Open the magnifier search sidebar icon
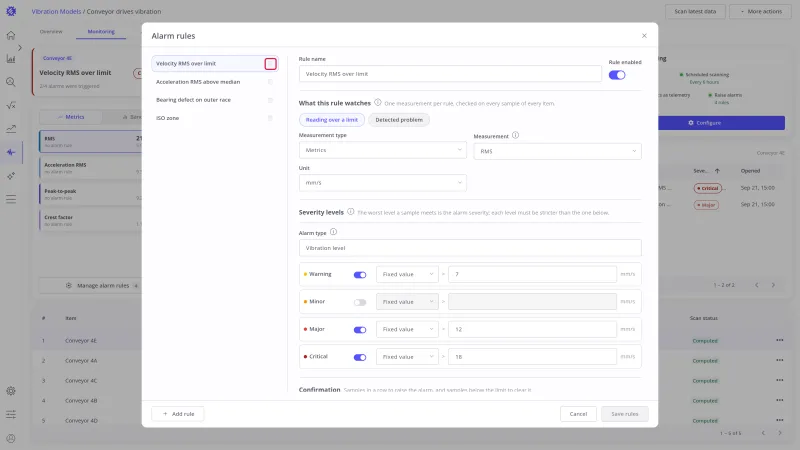This screenshot has height=450, width=800. click(11, 82)
